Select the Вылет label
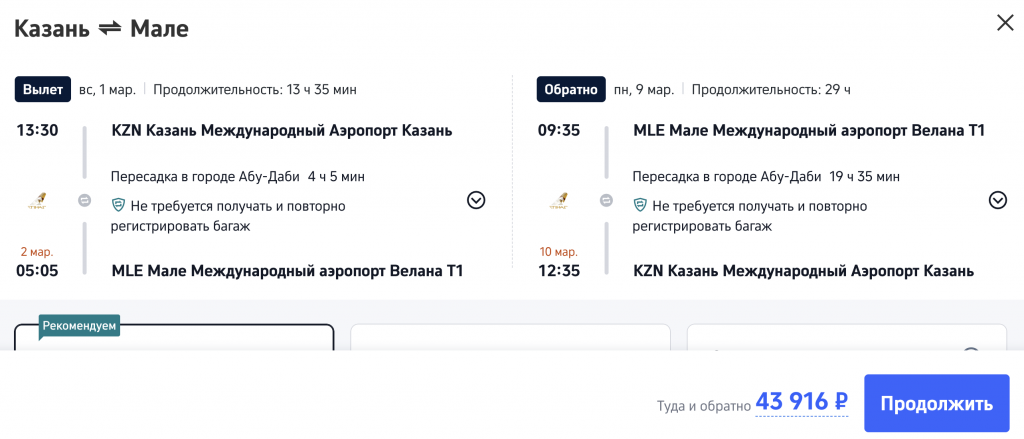Viewport: 1024px width, 439px height. click(43, 89)
